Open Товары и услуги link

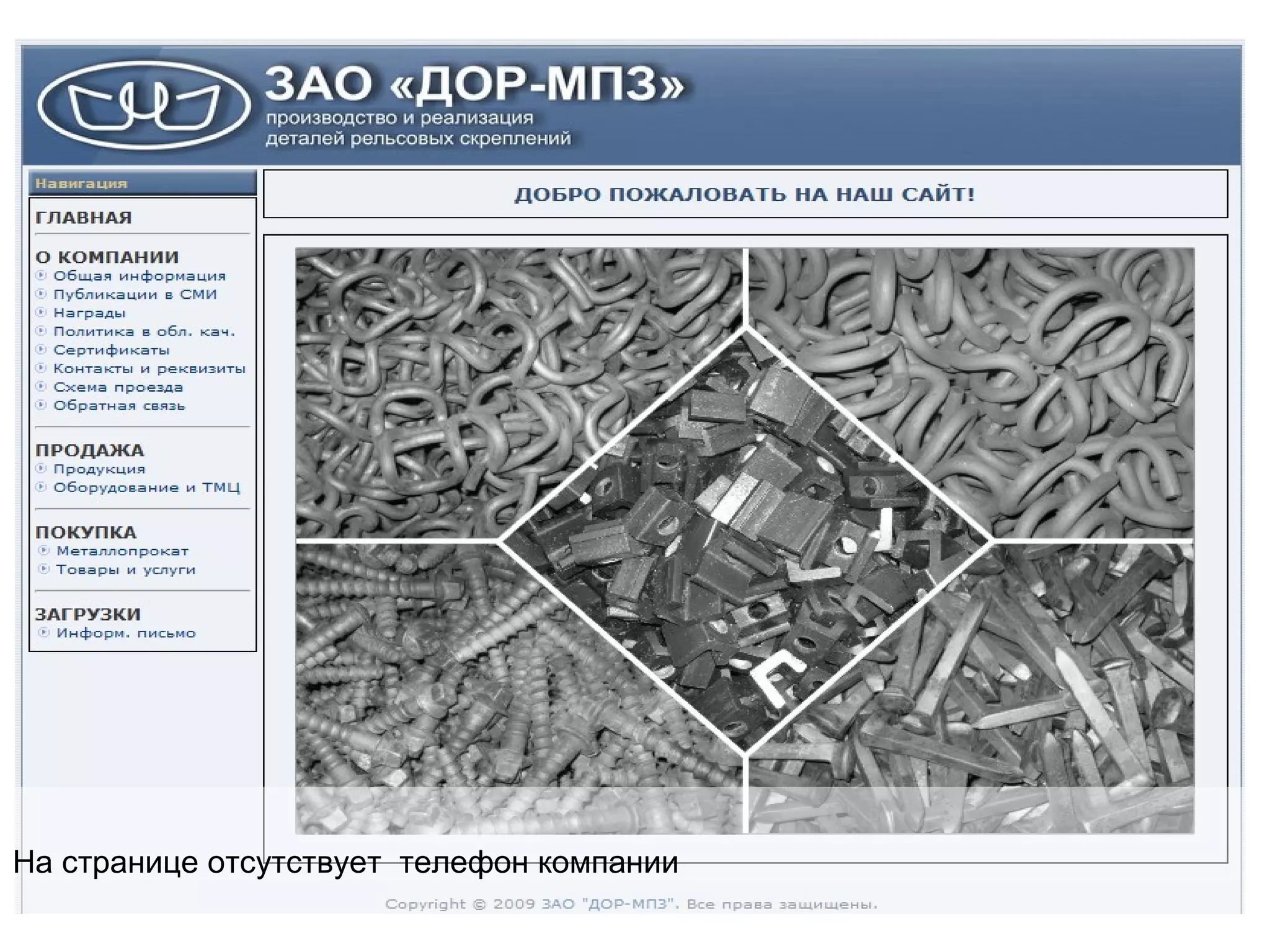tap(126, 570)
